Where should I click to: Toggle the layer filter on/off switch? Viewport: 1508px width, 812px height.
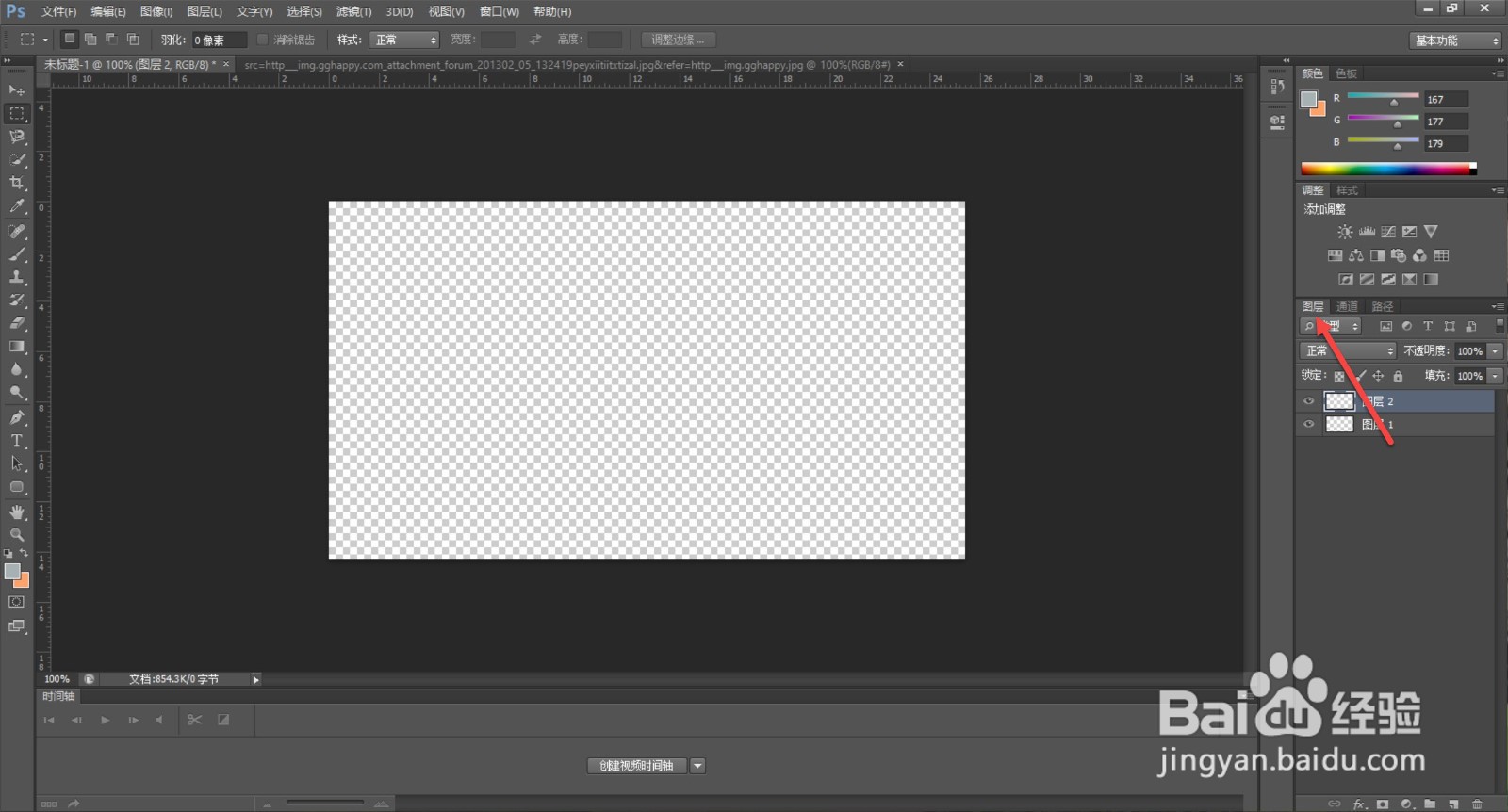pyautogui.click(x=1500, y=326)
